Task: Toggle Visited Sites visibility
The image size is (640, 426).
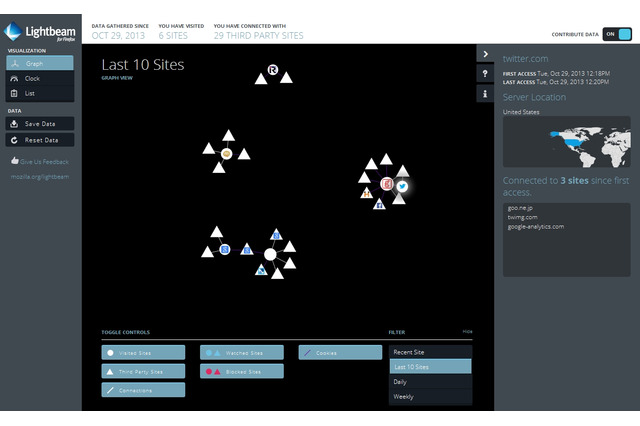Action: coord(143,353)
